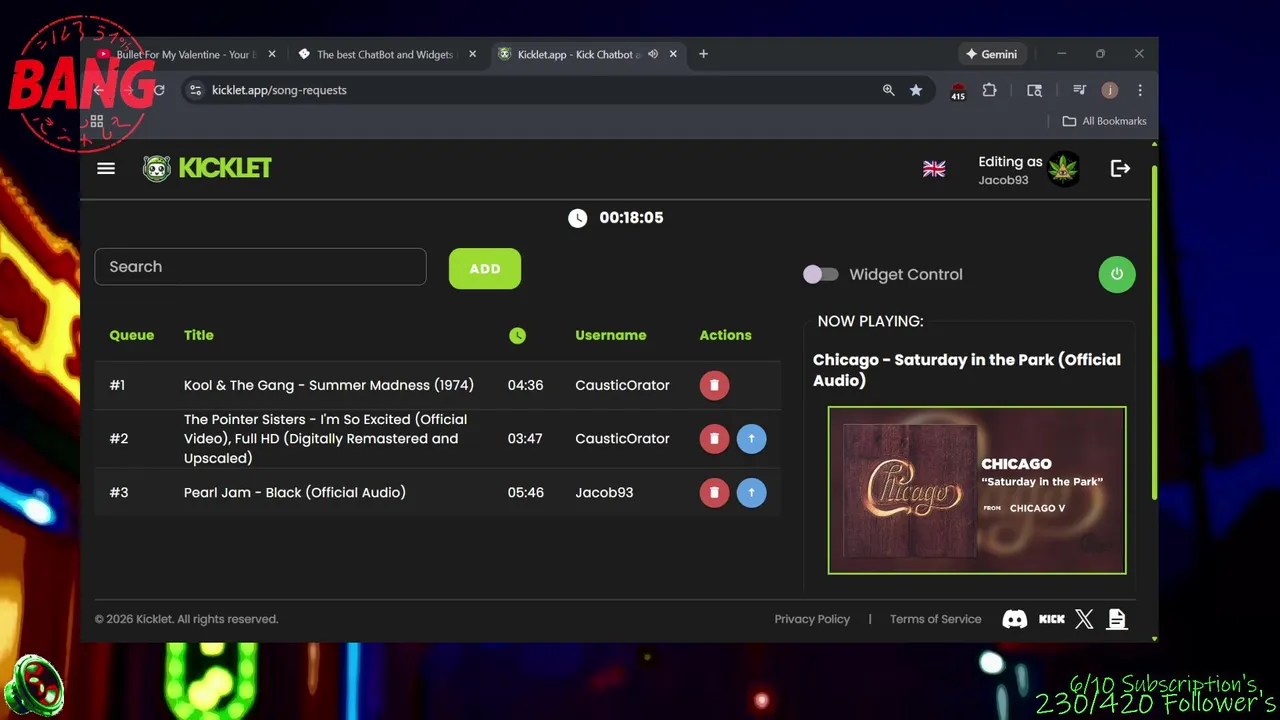Viewport: 1280px width, 720px height.
Task: Move Pearl Jam - Black song up
Action: [751, 492]
